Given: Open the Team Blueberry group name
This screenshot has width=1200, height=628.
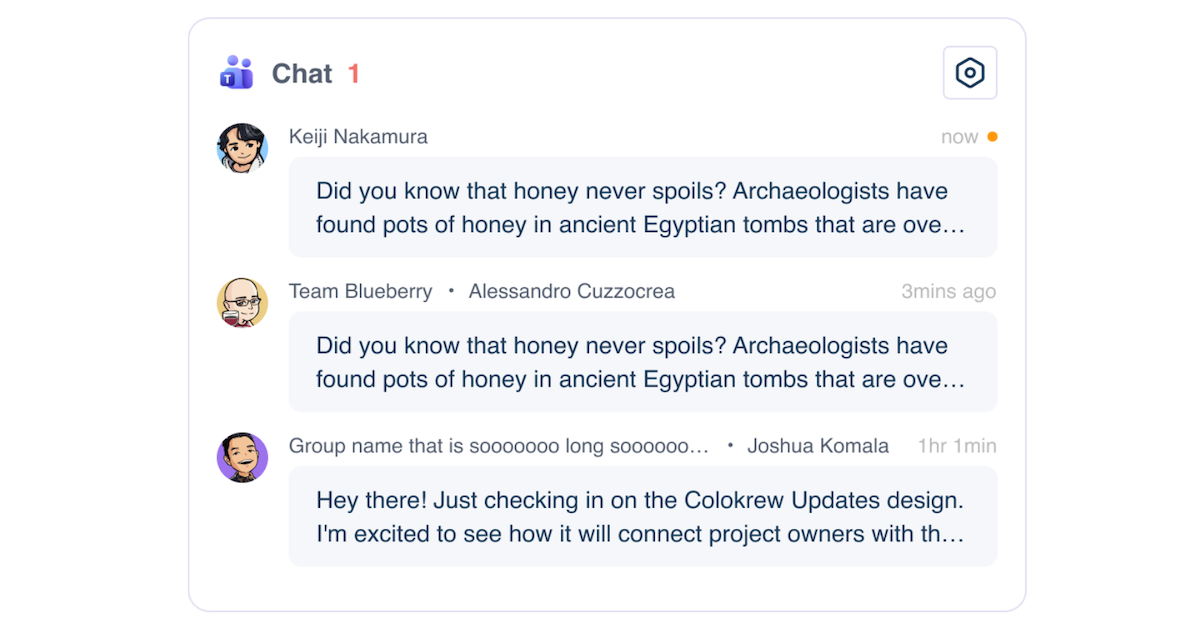Looking at the screenshot, I should tap(360, 292).
